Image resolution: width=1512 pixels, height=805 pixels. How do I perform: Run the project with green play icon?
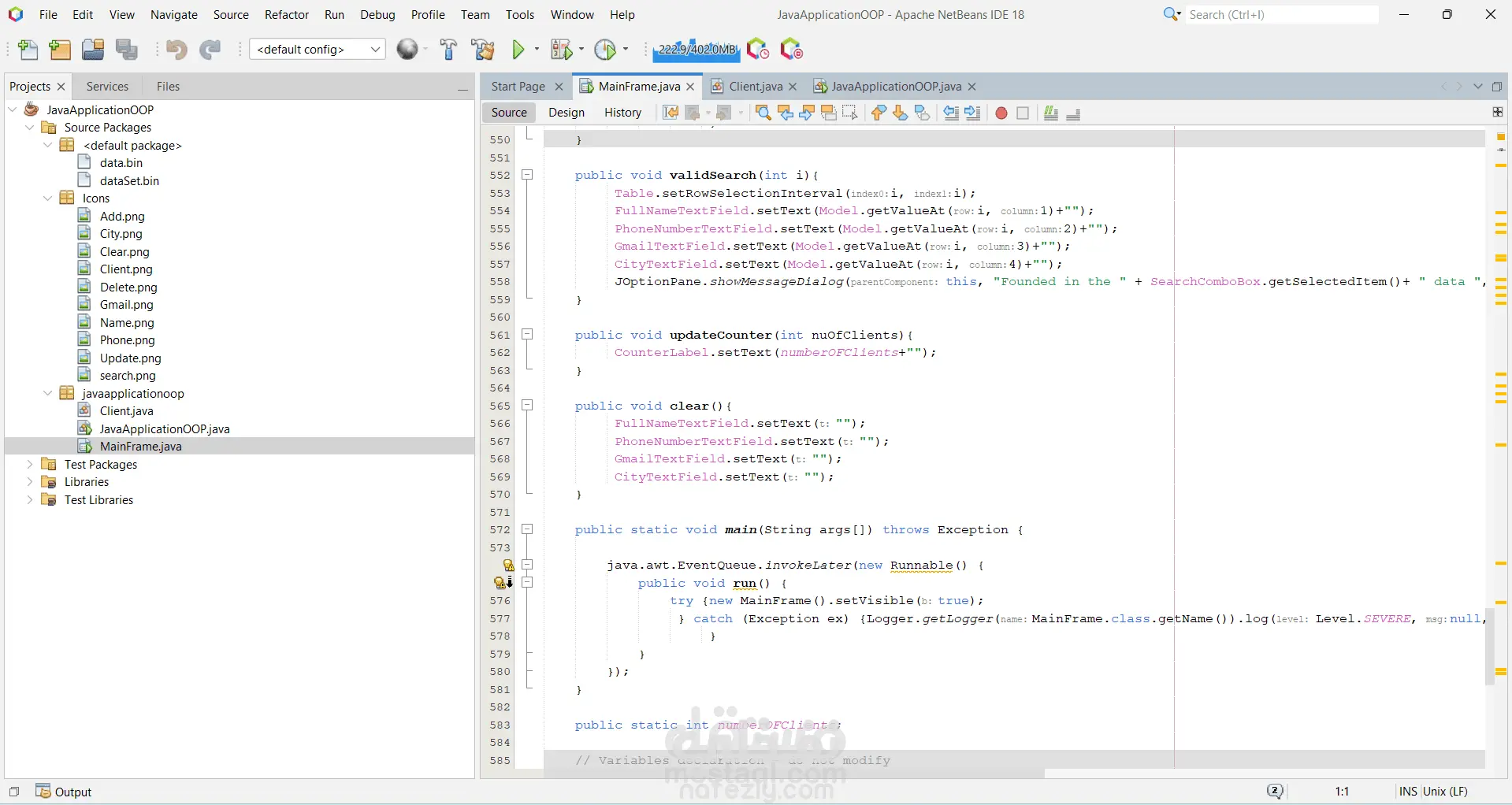click(x=518, y=50)
